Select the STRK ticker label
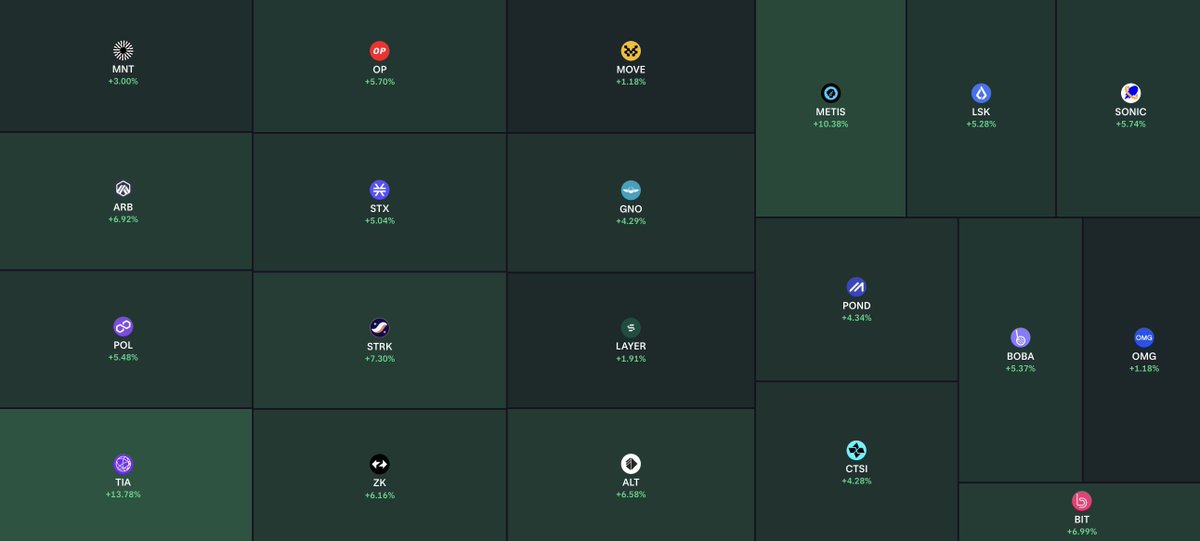Viewport: 1200px width, 541px height. point(379,346)
